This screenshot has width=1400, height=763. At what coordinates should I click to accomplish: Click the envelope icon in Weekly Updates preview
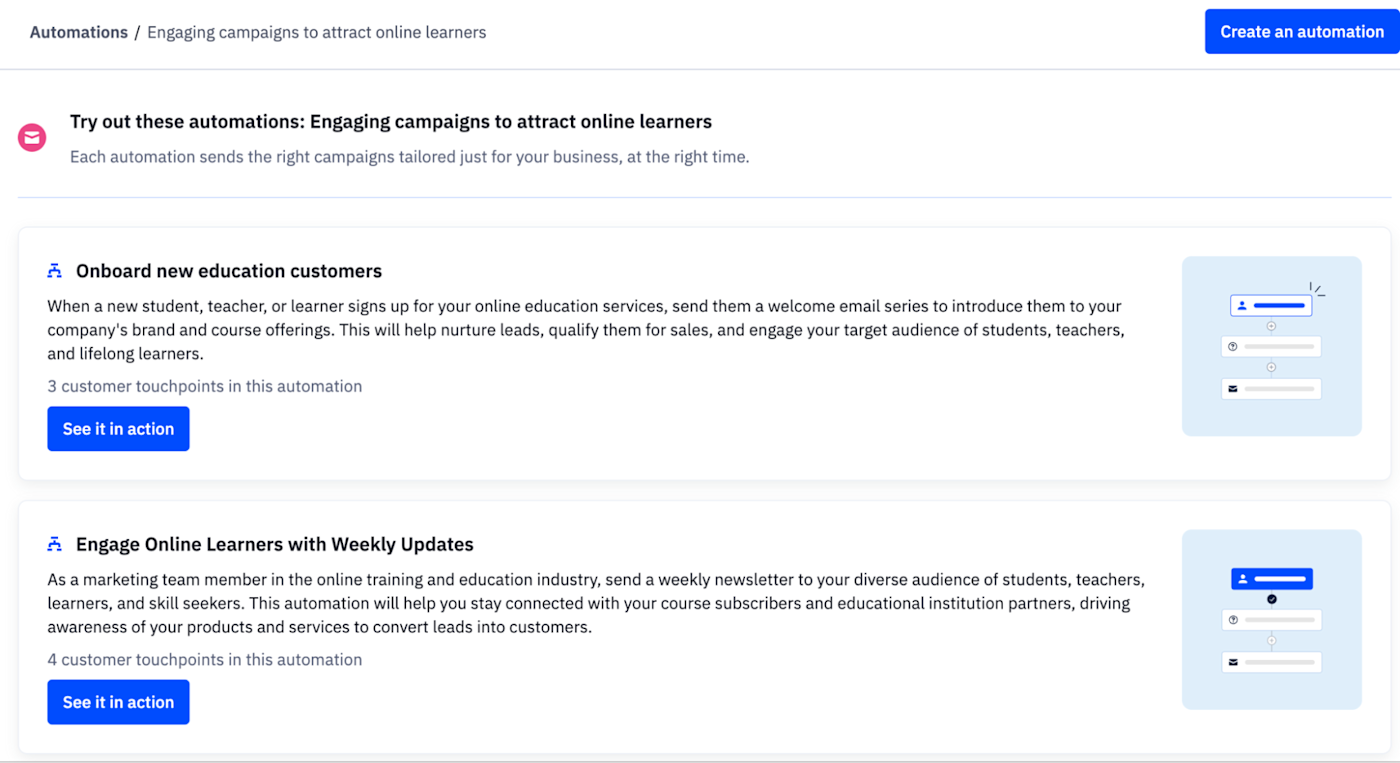click(1233, 662)
